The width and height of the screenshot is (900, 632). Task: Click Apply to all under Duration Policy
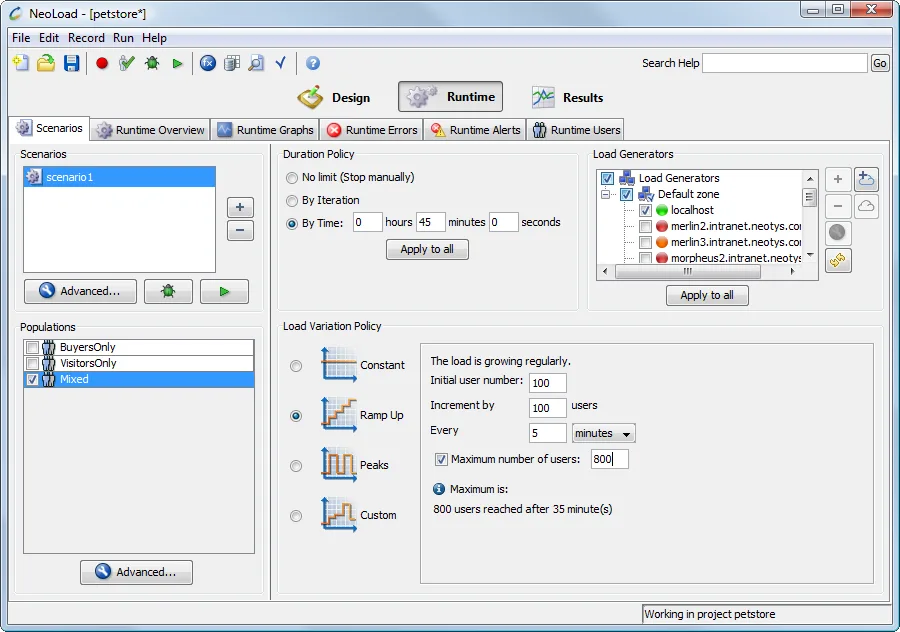(427, 250)
